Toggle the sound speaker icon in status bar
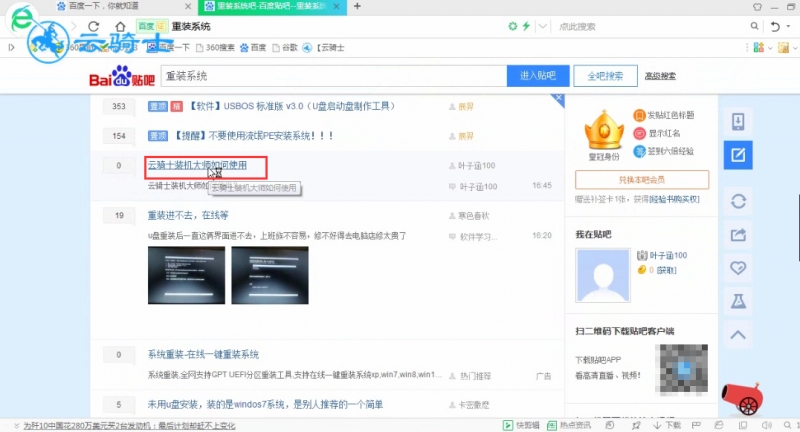Image resolution: width=800 pixels, height=432 pixels. point(766,425)
